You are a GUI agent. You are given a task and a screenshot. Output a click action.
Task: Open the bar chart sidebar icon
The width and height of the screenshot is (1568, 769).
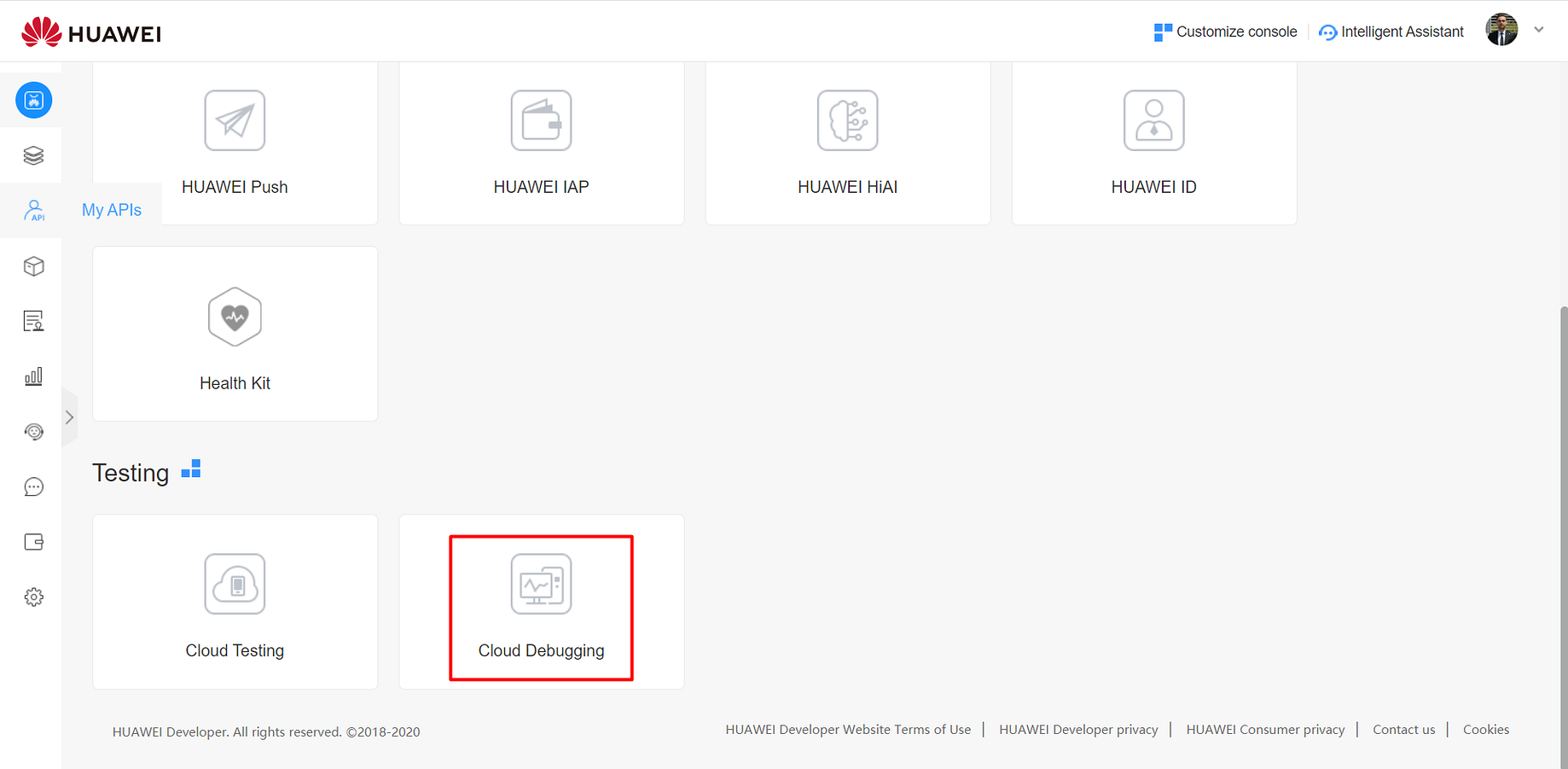(33, 376)
